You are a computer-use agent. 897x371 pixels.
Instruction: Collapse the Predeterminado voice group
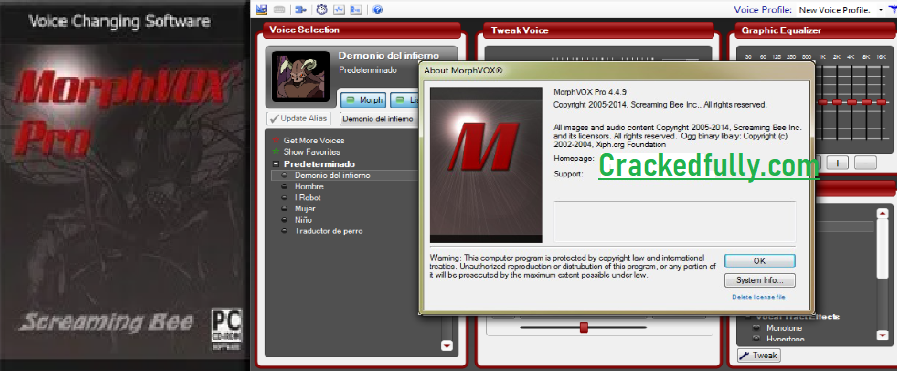[276, 164]
